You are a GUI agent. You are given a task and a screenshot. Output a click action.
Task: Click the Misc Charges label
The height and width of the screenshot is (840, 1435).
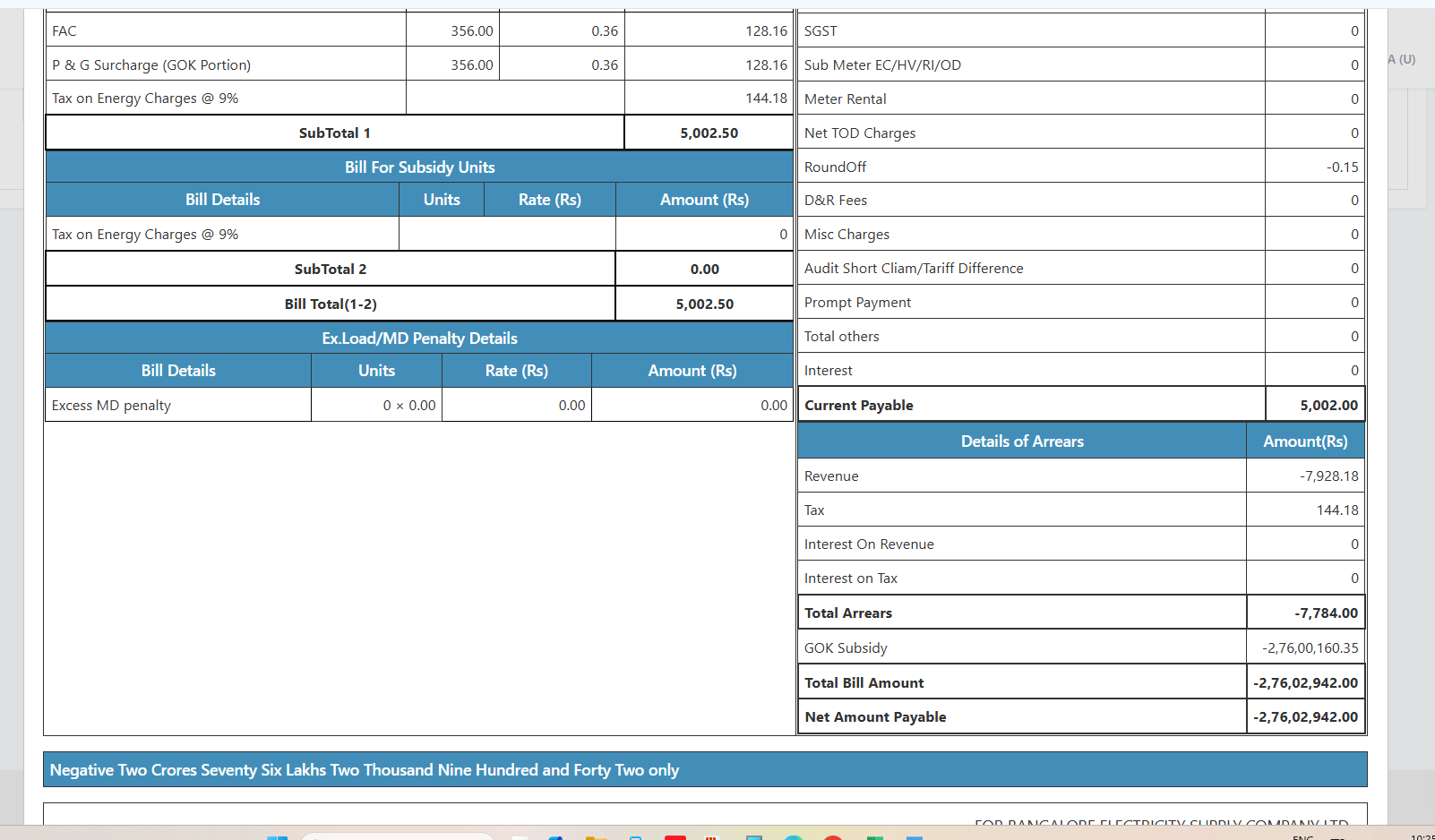point(846,235)
